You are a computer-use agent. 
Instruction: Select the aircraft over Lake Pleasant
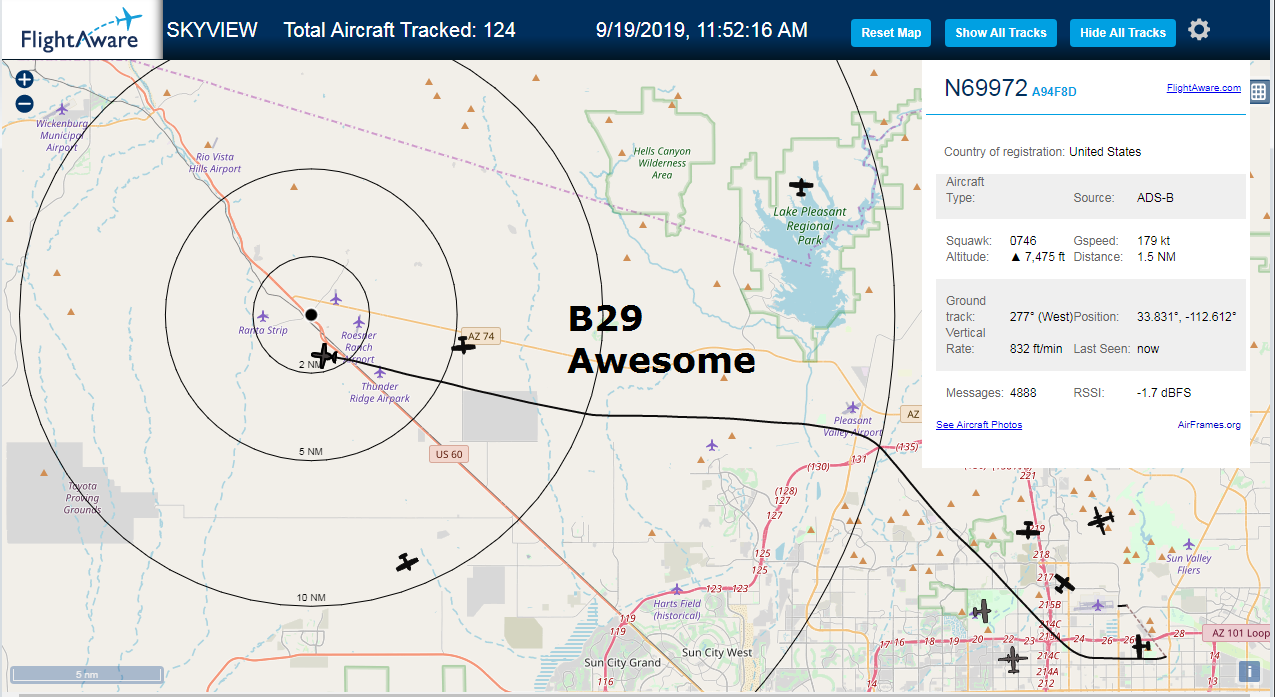[x=801, y=186]
